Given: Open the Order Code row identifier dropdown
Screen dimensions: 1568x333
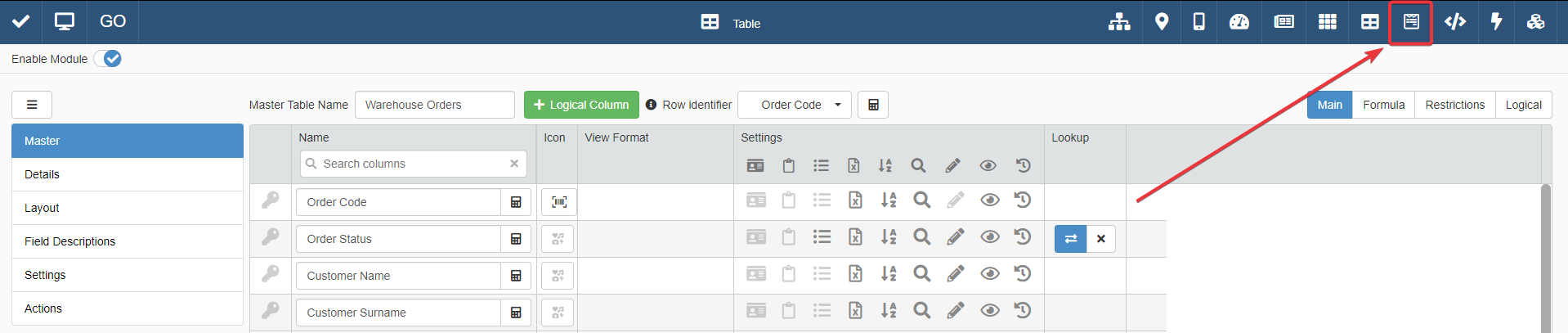Looking at the screenshot, I should (x=795, y=105).
